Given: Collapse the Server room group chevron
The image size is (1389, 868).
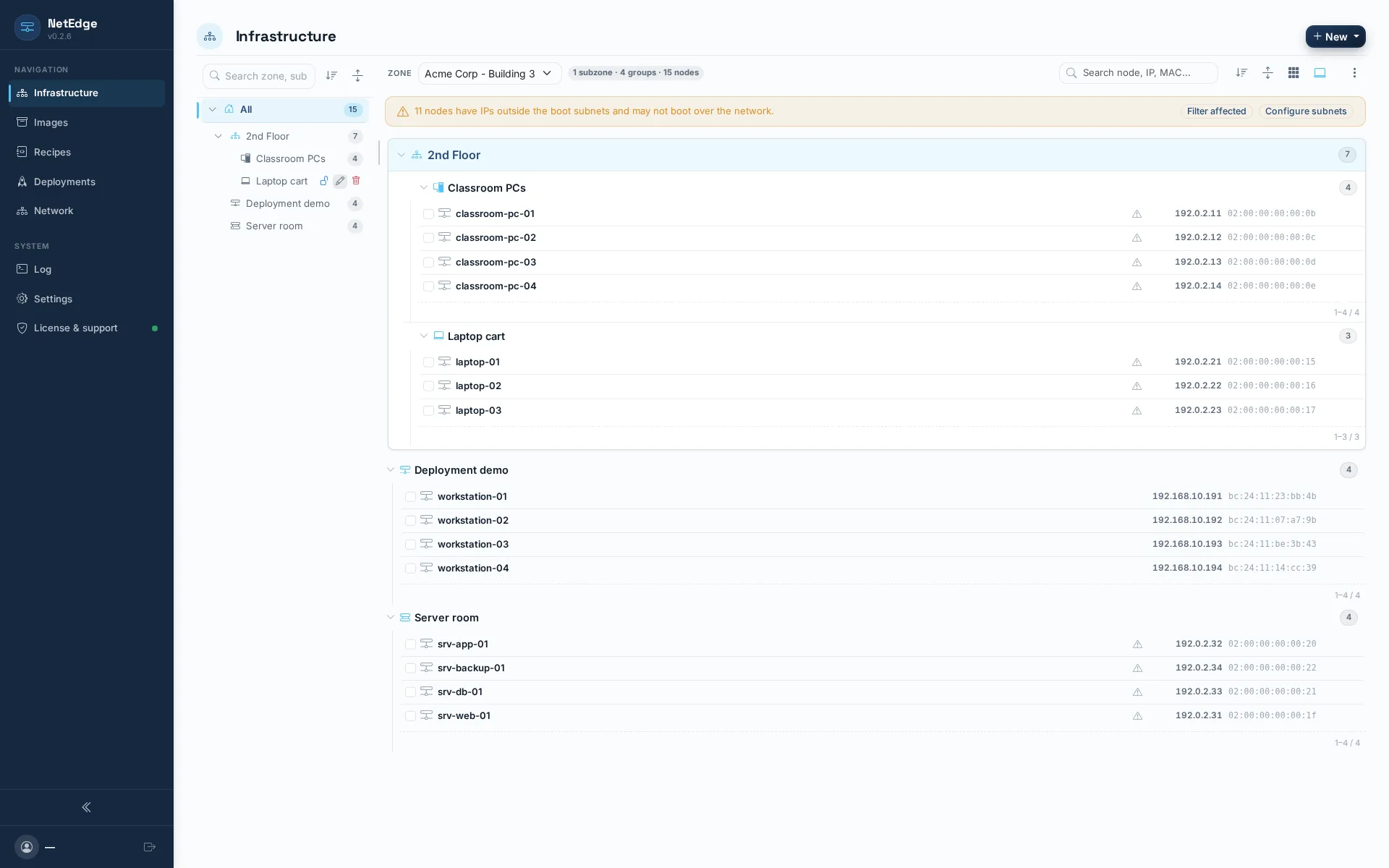Looking at the screenshot, I should (x=391, y=617).
